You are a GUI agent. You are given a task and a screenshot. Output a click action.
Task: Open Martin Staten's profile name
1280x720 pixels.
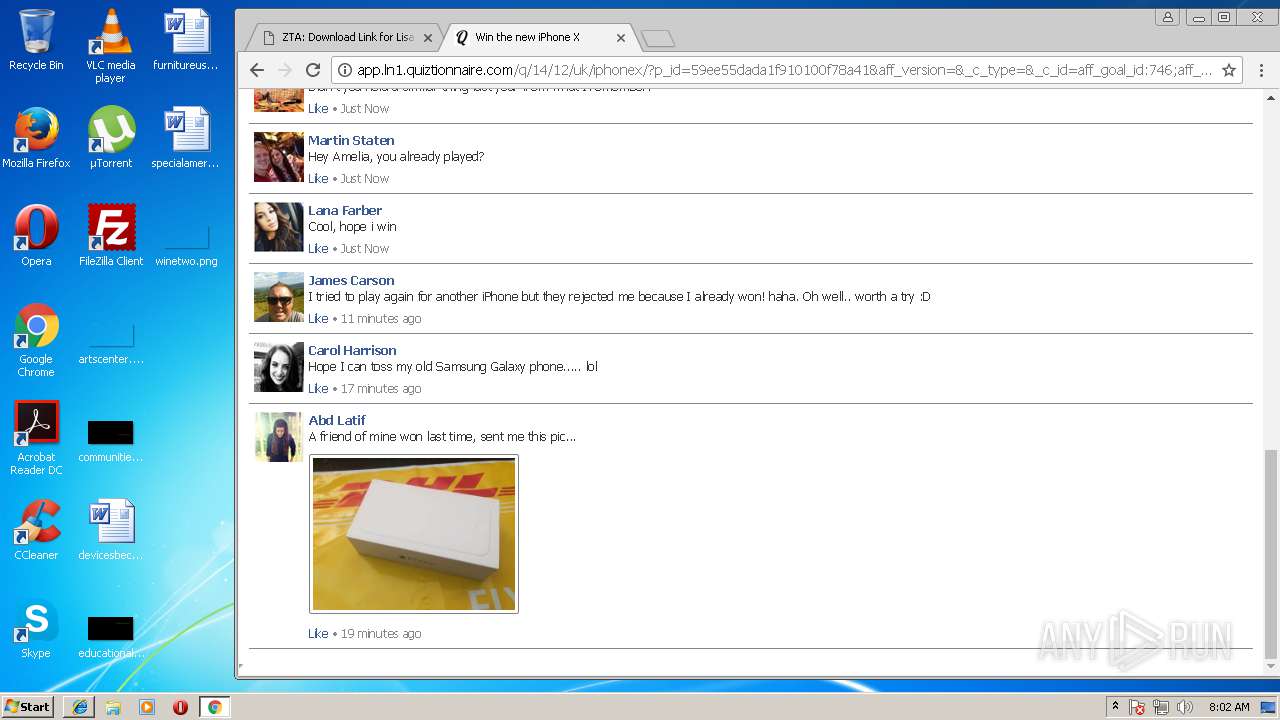pyautogui.click(x=351, y=140)
